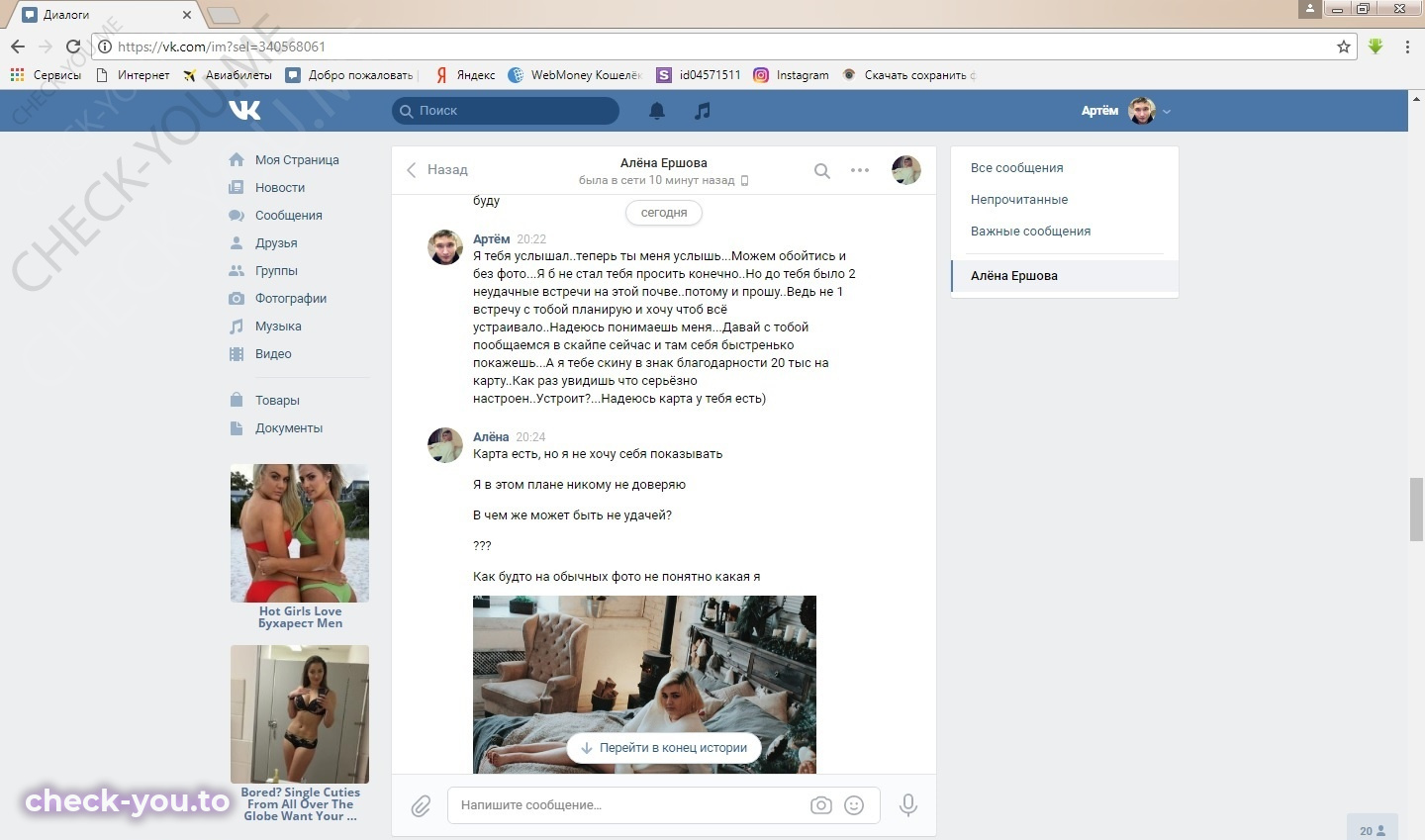Click the VK logo in header
Image resolution: width=1425 pixels, height=840 pixels.
[244, 110]
